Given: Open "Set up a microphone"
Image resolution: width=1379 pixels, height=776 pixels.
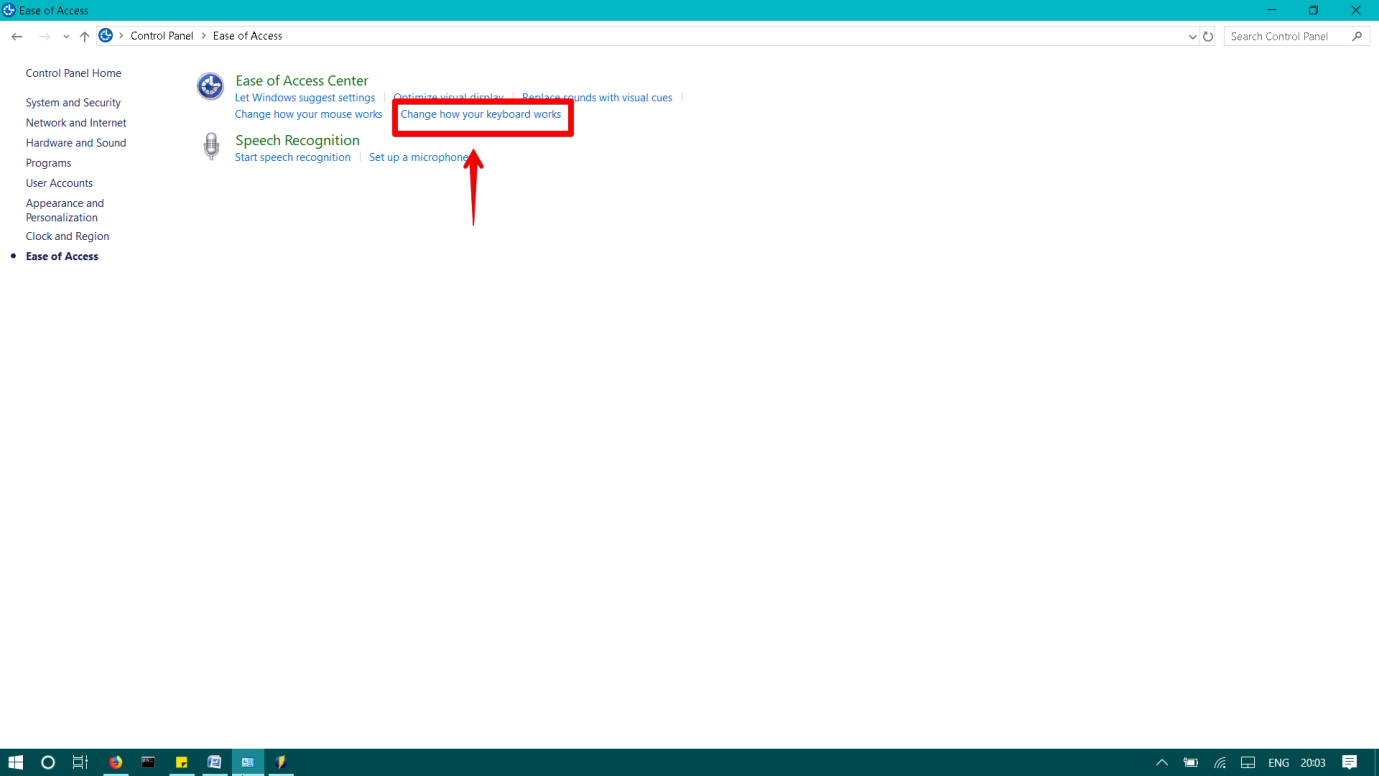Looking at the screenshot, I should [x=420, y=157].
